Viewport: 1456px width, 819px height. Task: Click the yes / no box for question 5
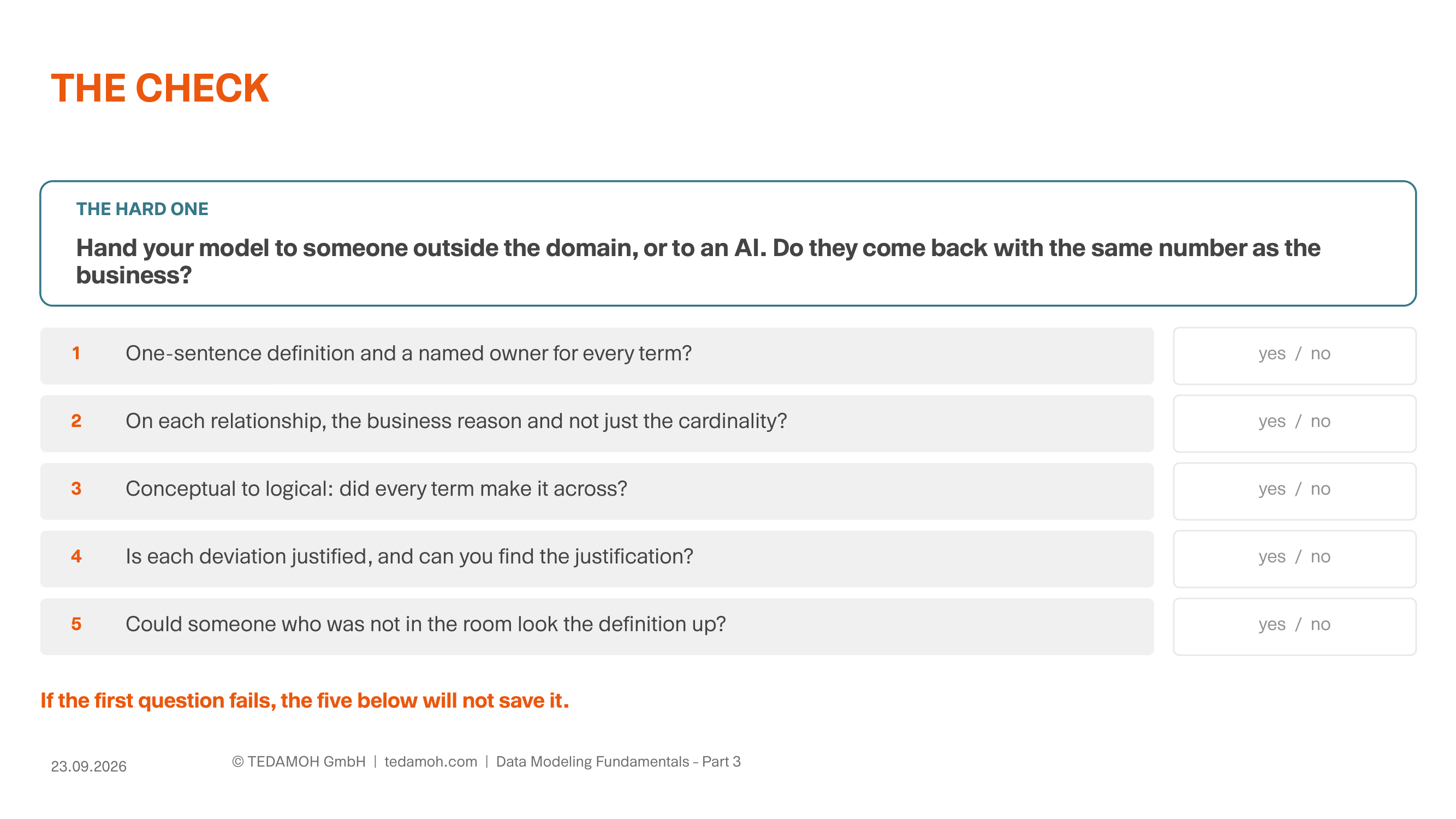1294,627
